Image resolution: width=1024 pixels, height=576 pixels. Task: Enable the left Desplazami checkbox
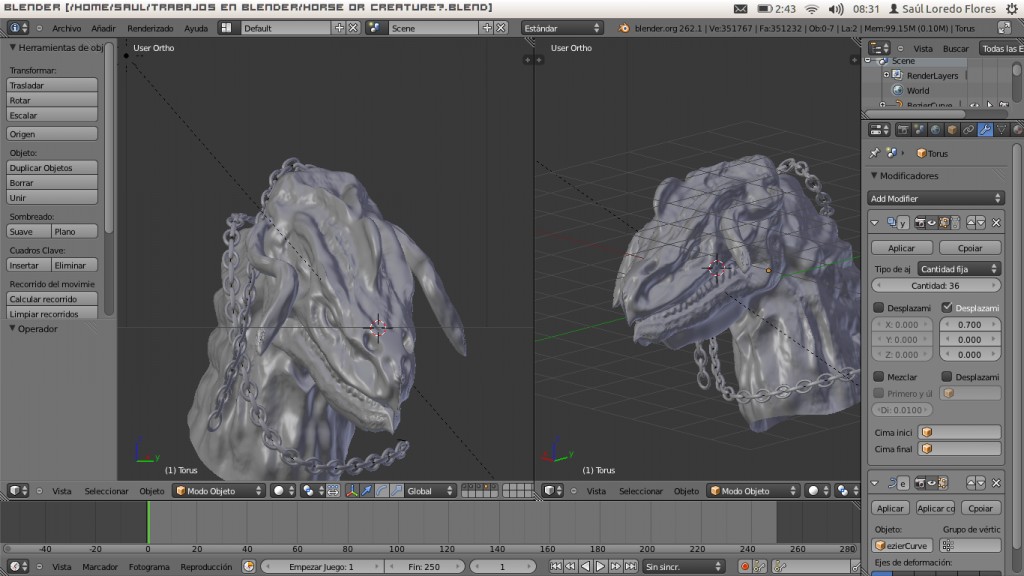pyautogui.click(x=881, y=307)
